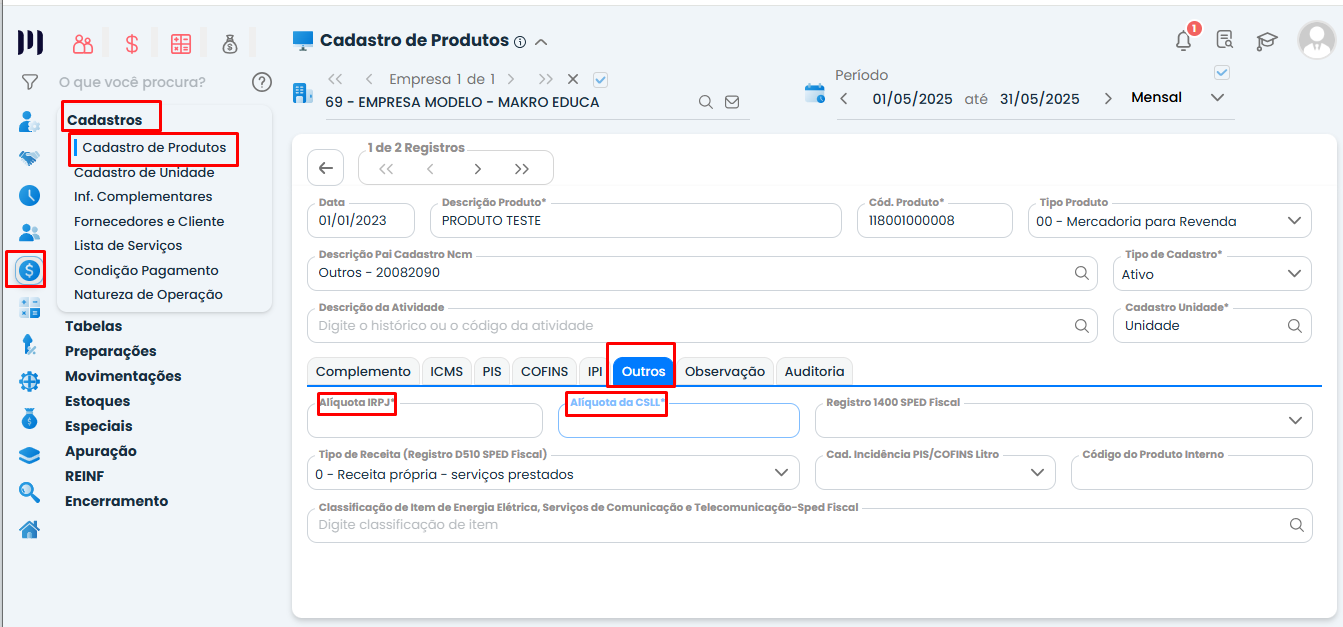This screenshot has height=627, width=1343.
Task: Click the calendar icon beside Período
Action: click(x=815, y=94)
